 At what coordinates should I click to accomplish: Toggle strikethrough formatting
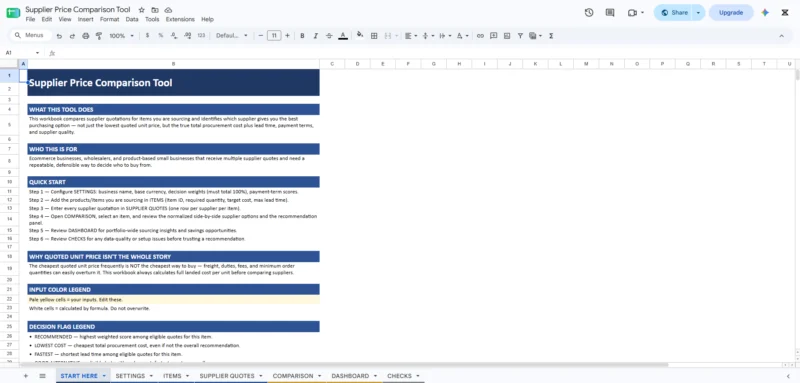[329, 36]
